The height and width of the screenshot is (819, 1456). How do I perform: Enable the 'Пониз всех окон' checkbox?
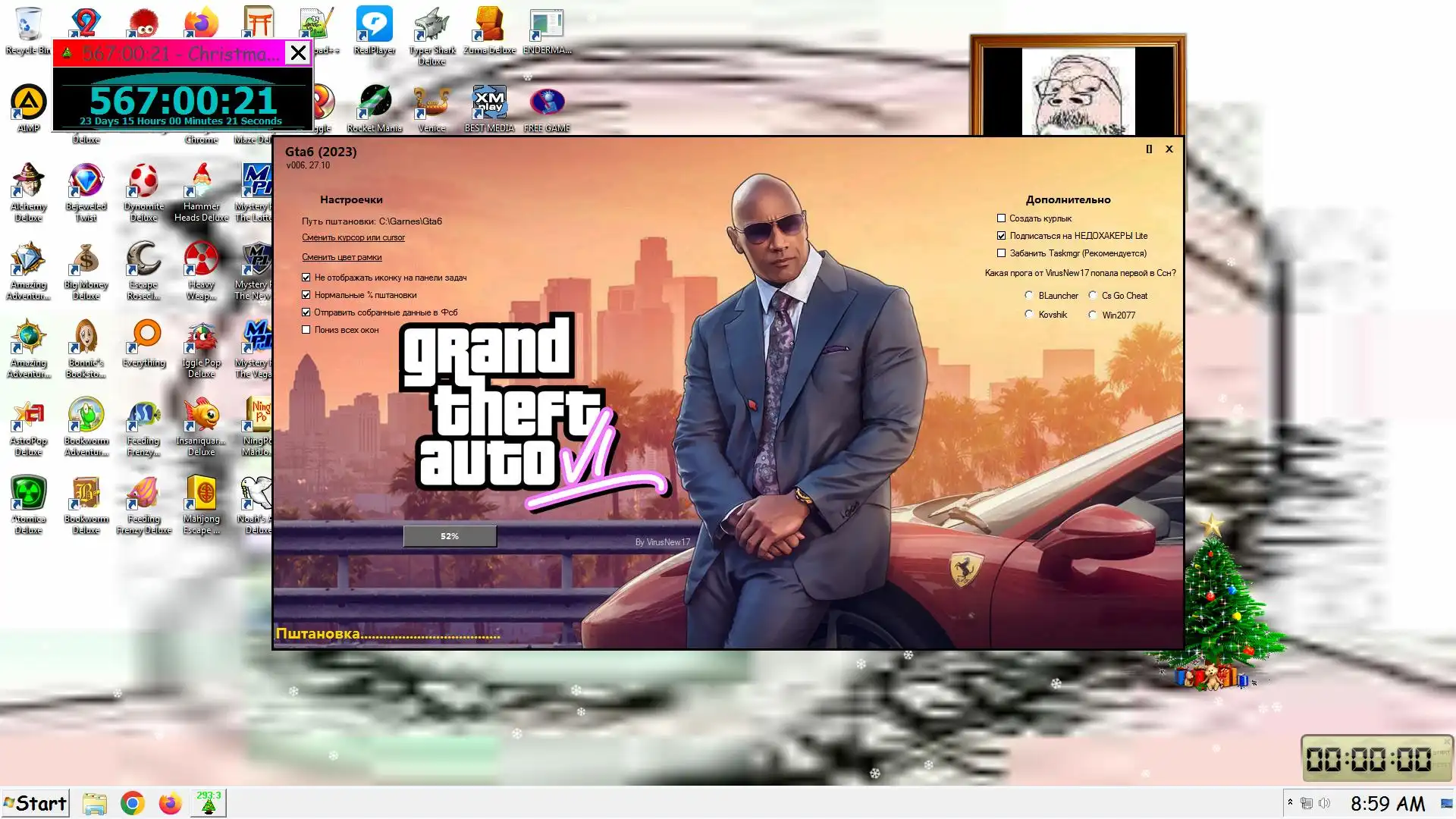306,330
